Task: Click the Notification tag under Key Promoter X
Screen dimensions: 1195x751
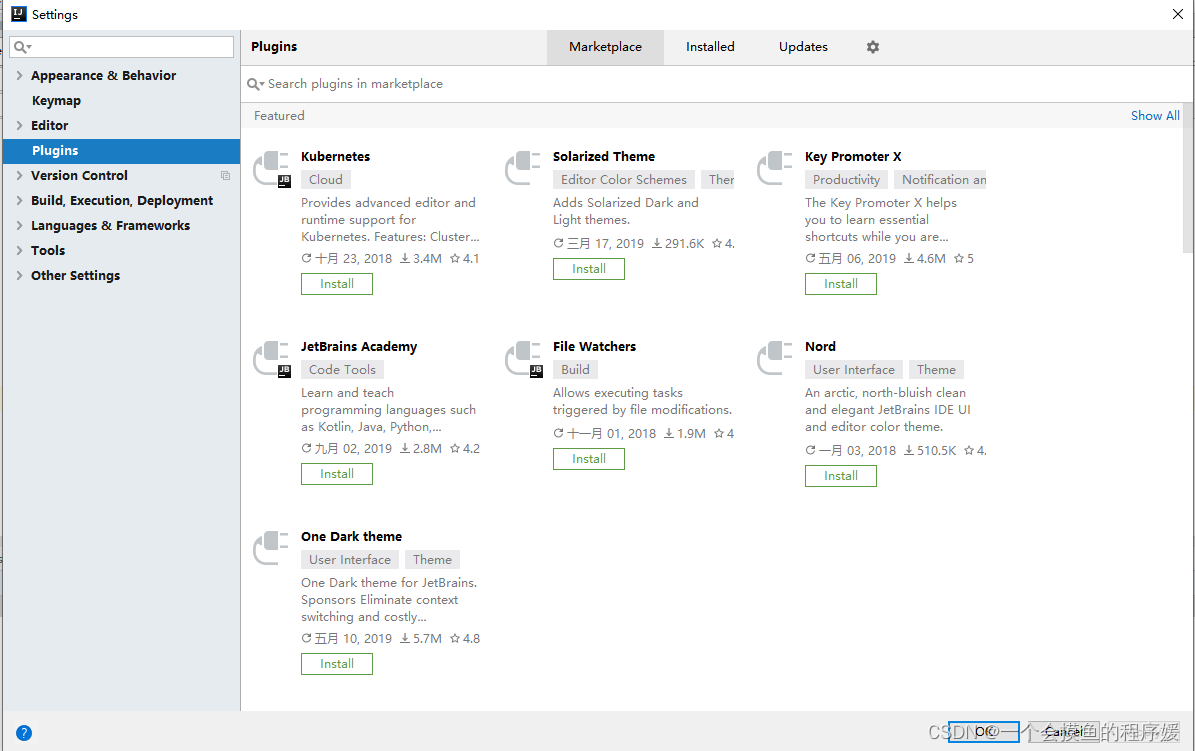Action: 940,180
